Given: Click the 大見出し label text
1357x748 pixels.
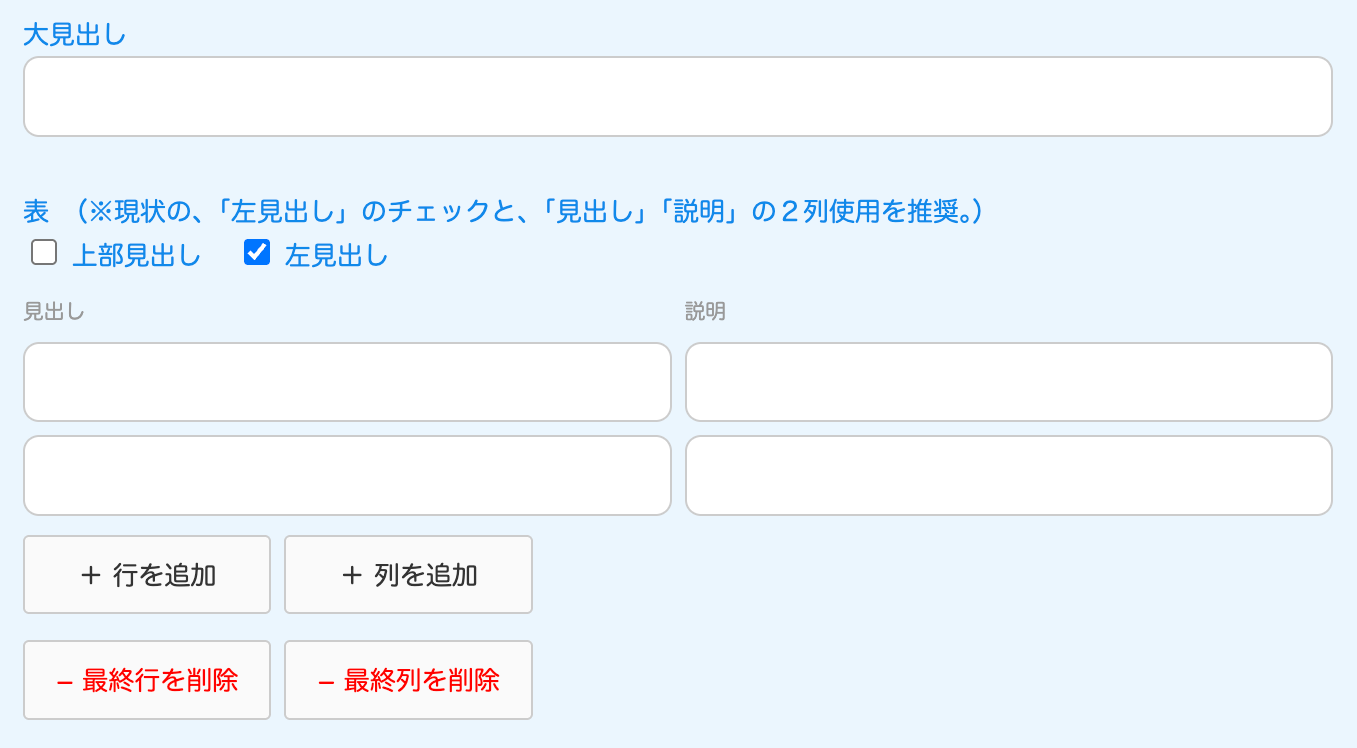Looking at the screenshot, I should tap(75, 35).
